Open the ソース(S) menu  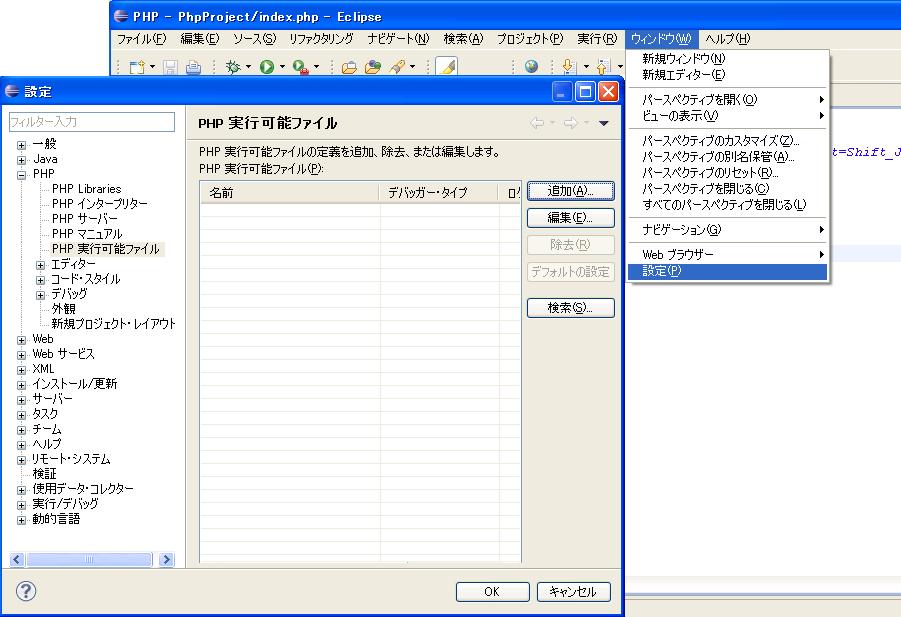click(254, 38)
